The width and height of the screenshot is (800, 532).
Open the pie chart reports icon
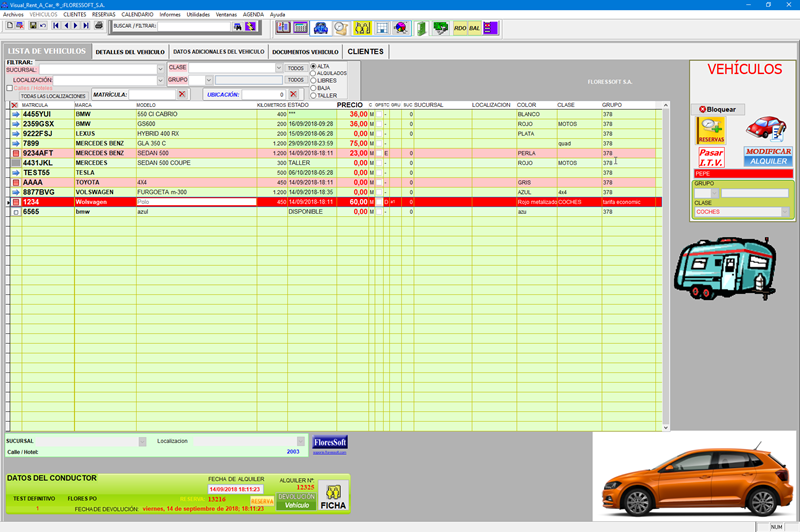401,28
